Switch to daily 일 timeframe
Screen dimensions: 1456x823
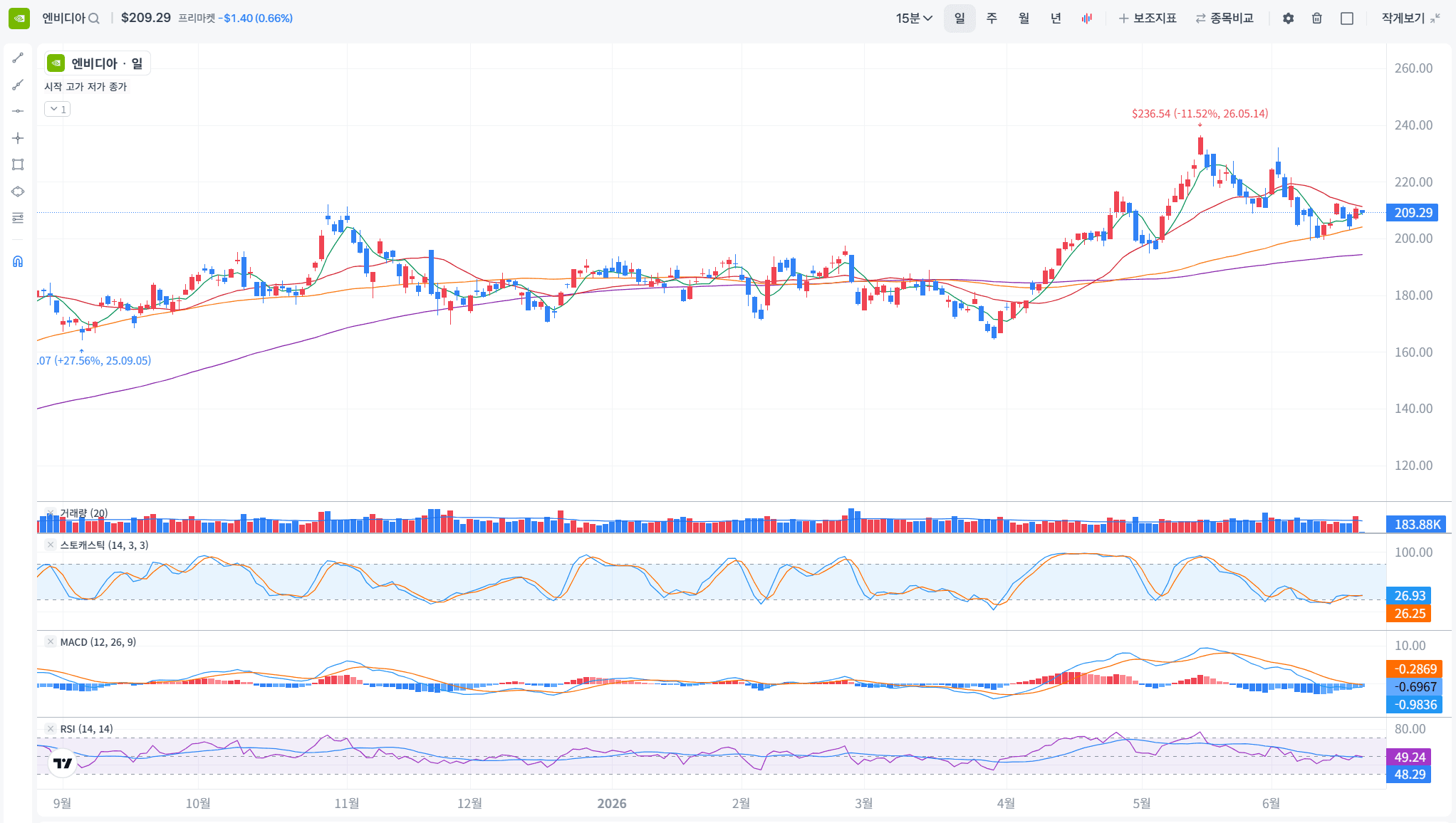point(960,19)
